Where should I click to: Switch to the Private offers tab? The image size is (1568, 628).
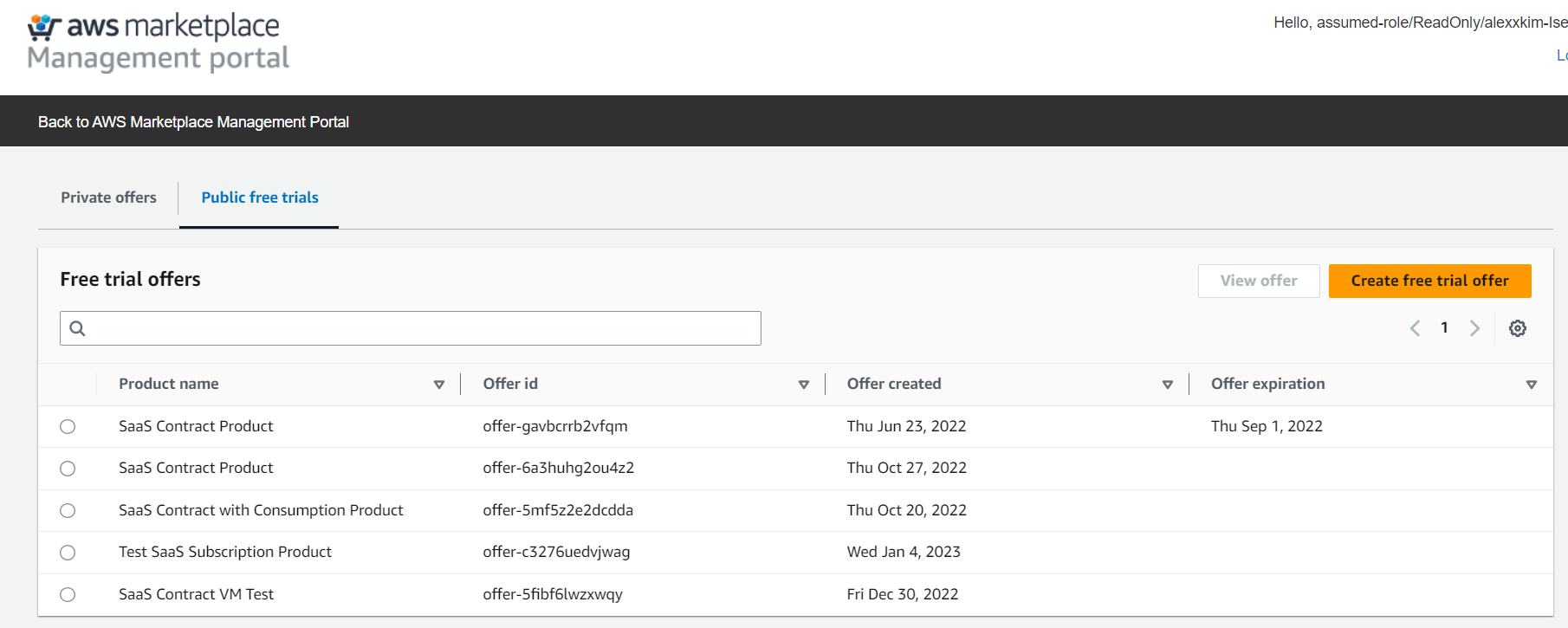click(x=108, y=197)
